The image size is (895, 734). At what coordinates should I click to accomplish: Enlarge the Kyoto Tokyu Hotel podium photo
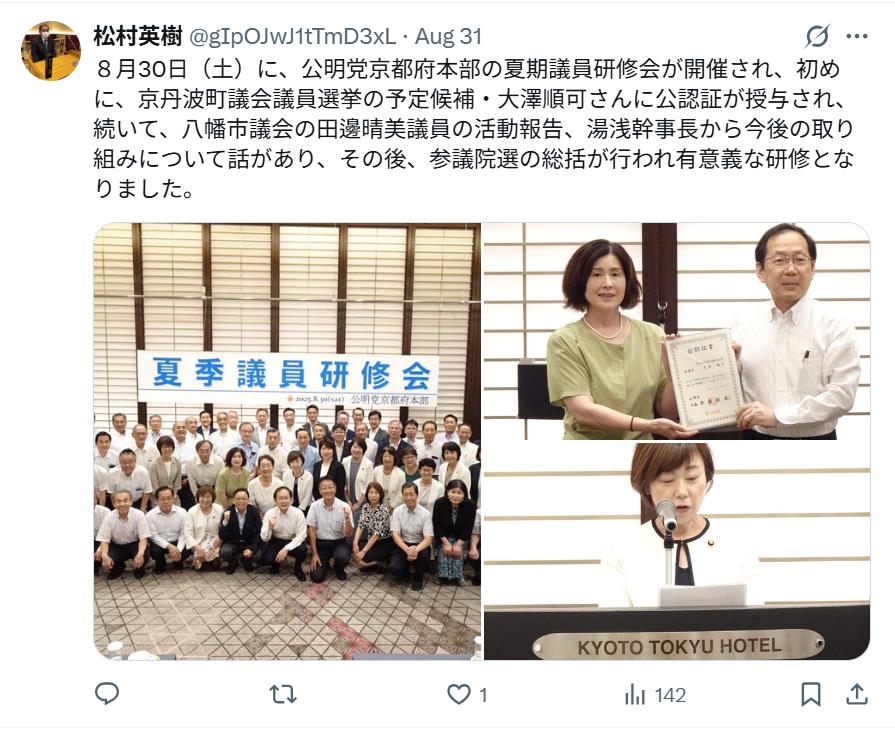[677, 551]
